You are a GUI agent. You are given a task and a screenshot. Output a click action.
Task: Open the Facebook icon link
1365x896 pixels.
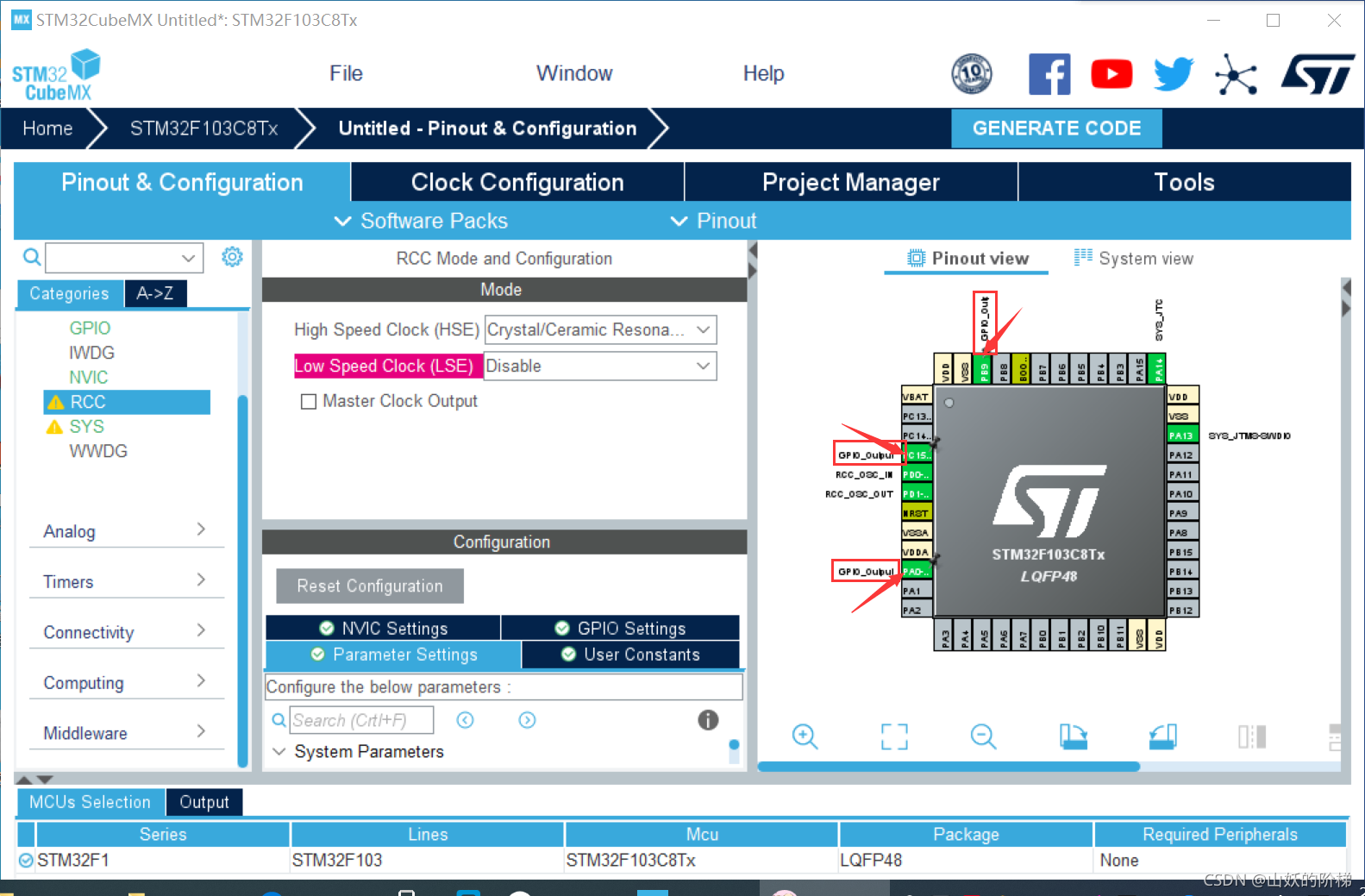(x=1049, y=74)
